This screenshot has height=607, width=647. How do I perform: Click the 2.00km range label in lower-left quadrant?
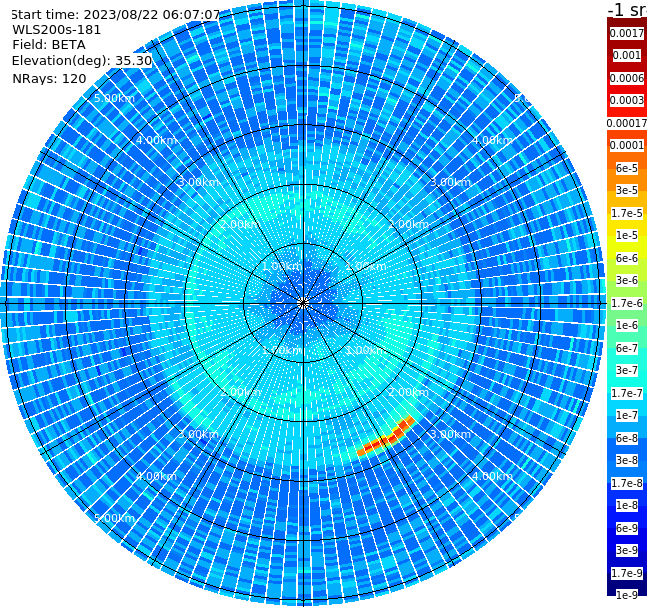click(x=241, y=392)
